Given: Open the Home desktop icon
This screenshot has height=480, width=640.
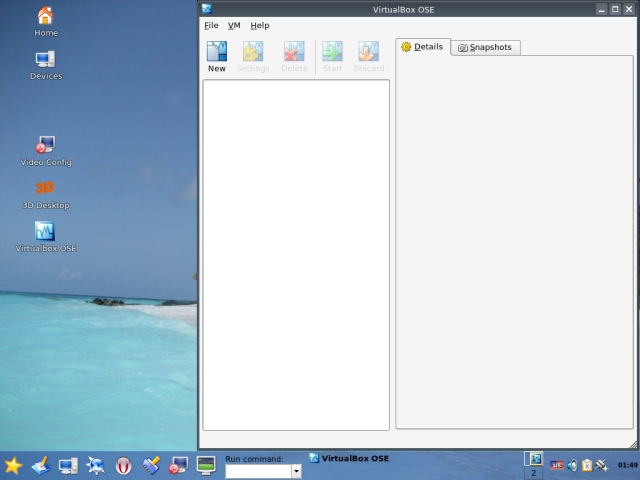Looking at the screenshot, I should (46, 22).
